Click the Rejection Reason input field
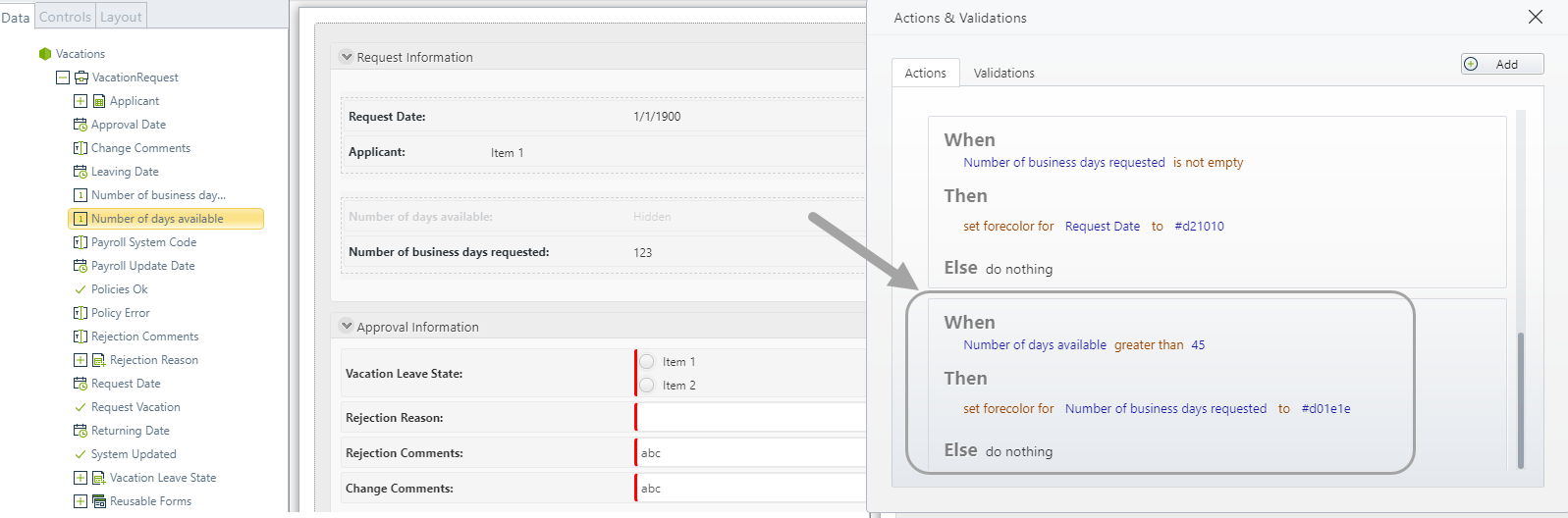 pyautogui.click(x=751, y=417)
